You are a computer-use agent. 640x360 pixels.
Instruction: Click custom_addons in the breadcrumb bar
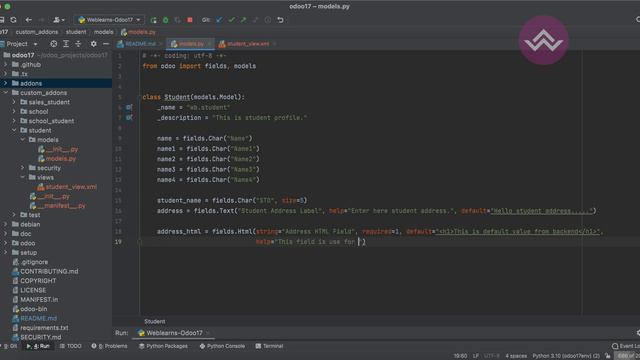[37, 32]
